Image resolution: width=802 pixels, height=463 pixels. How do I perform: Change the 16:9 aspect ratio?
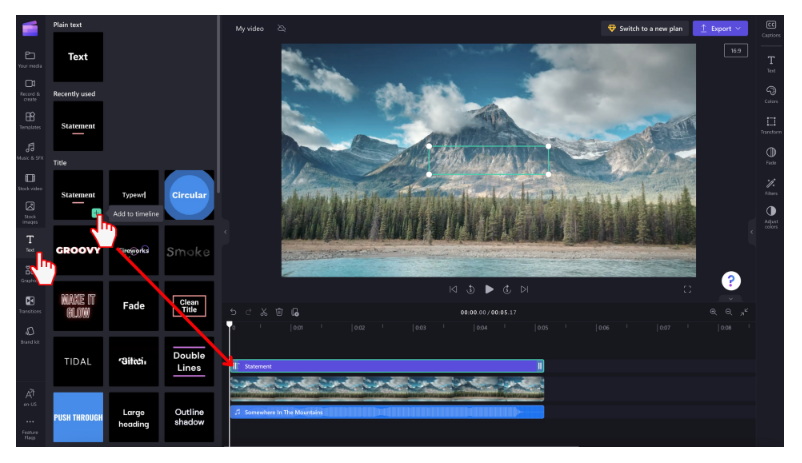736,51
